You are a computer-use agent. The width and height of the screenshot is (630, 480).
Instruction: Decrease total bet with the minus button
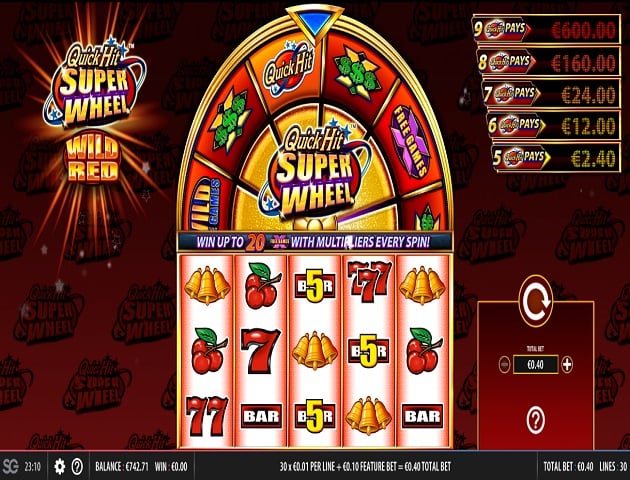[x=504, y=365]
